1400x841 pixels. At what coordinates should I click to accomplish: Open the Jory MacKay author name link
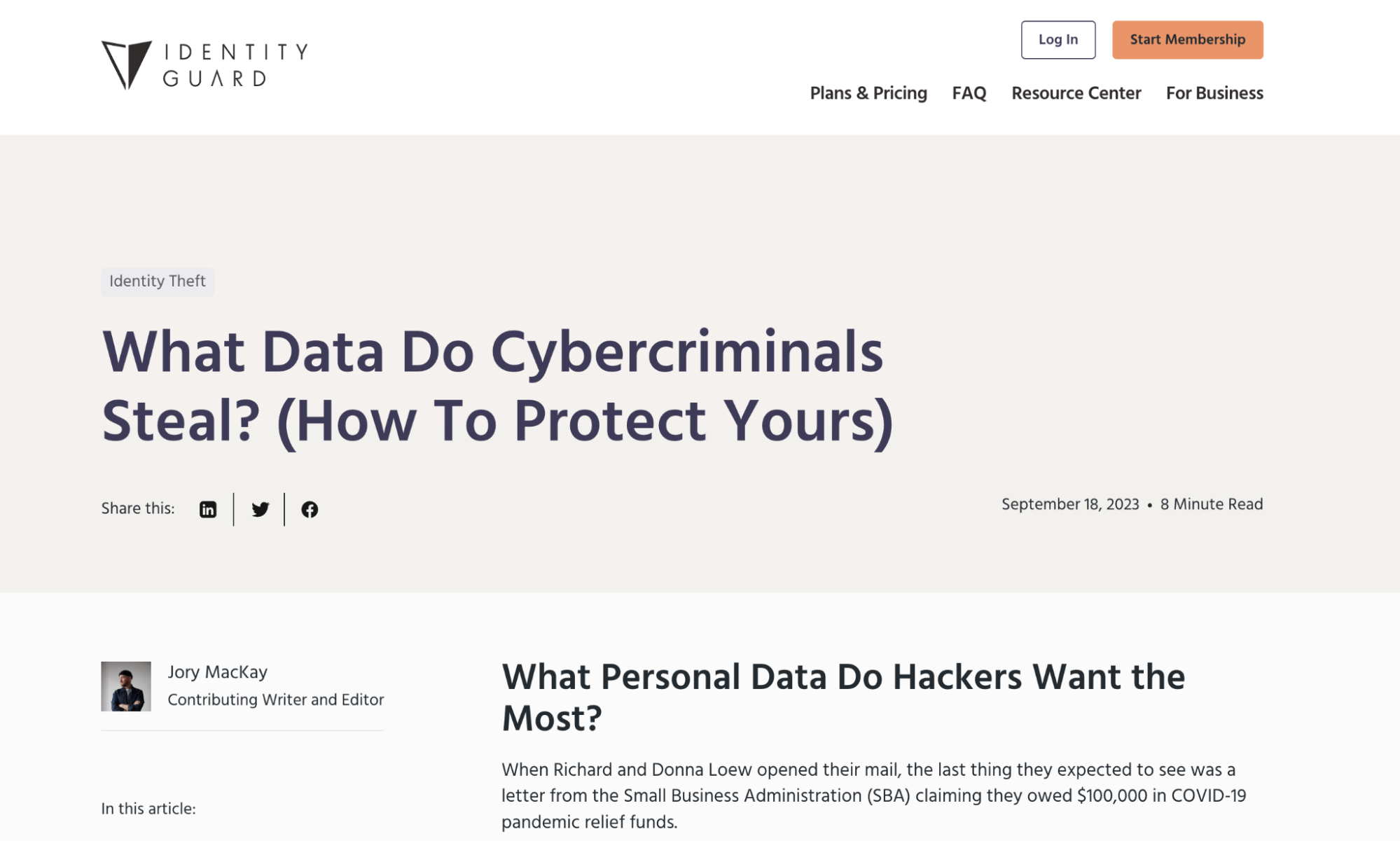pos(217,672)
